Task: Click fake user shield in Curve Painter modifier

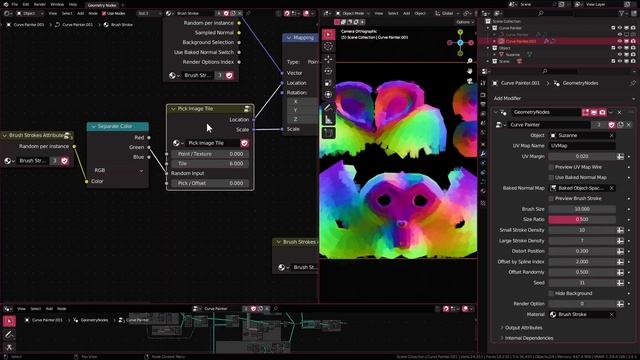Action: pyautogui.click(x=611, y=125)
